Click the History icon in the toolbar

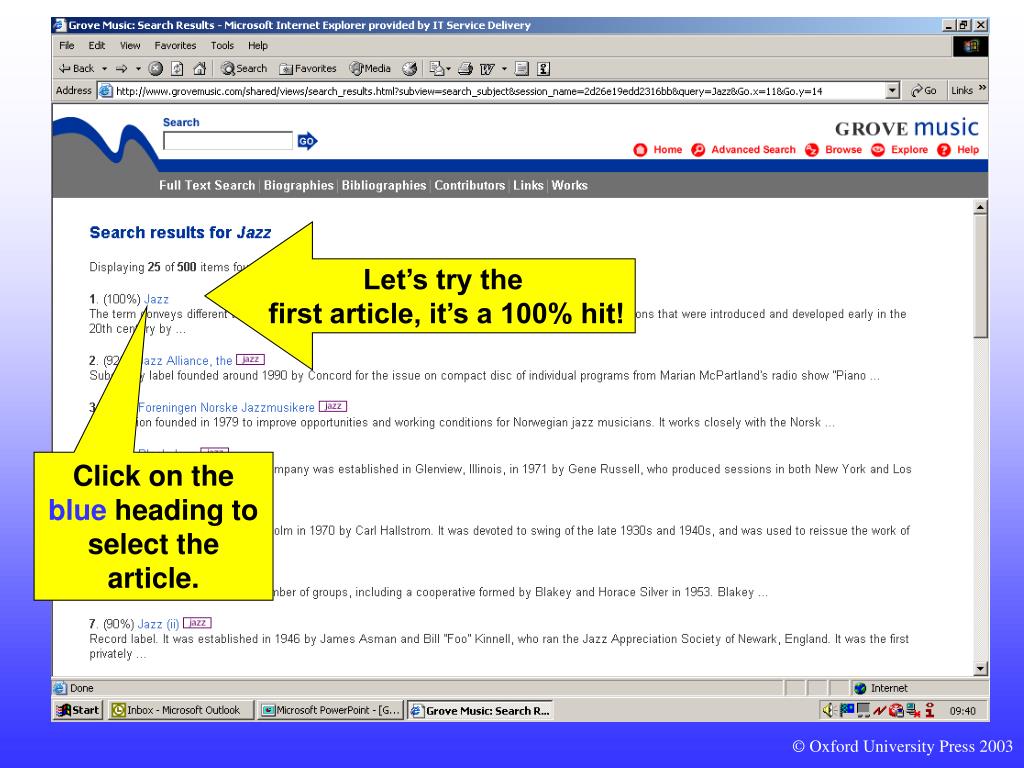[409, 69]
